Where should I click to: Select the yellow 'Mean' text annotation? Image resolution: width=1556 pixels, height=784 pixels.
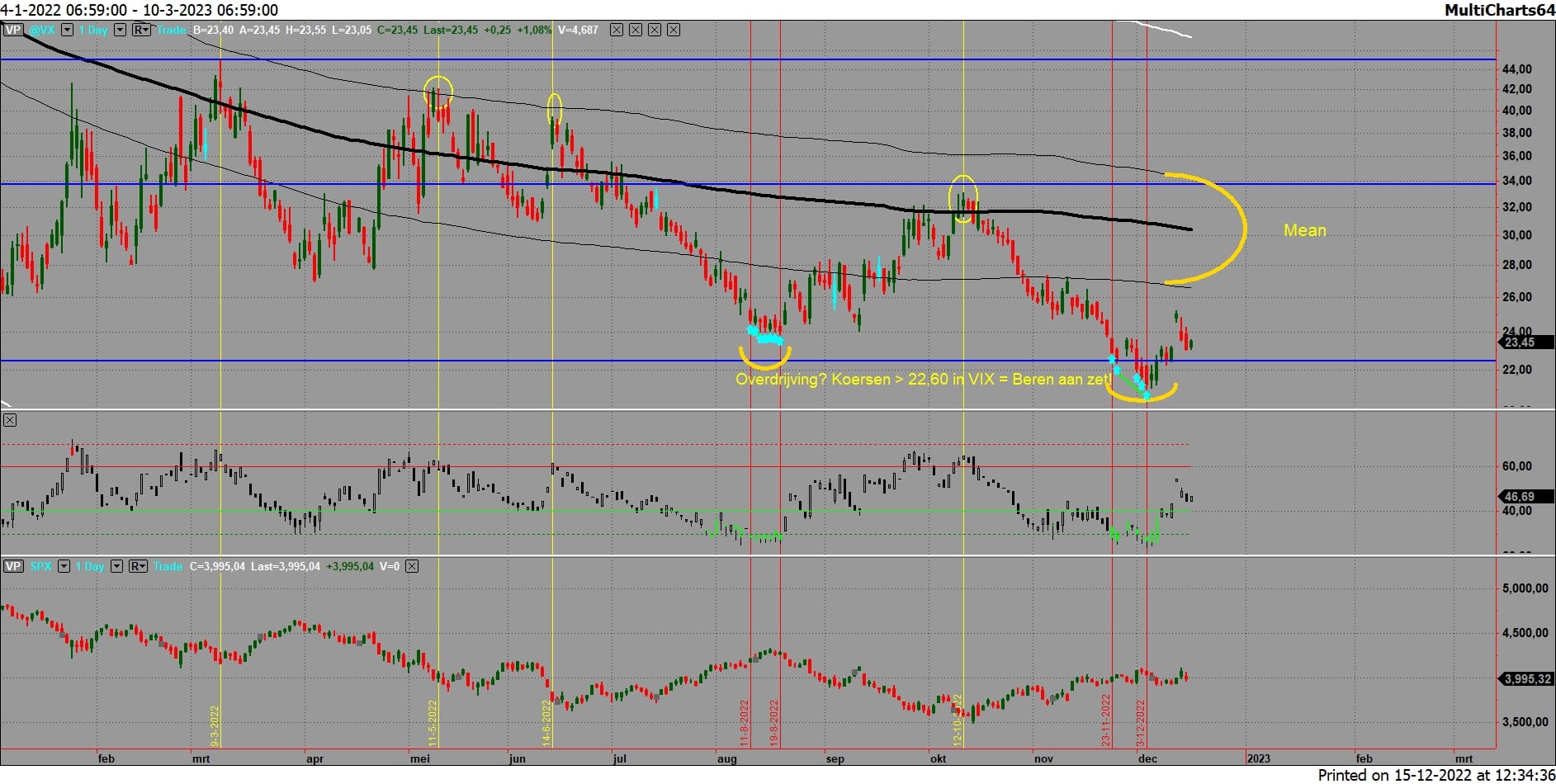click(x=1304, y=230)
